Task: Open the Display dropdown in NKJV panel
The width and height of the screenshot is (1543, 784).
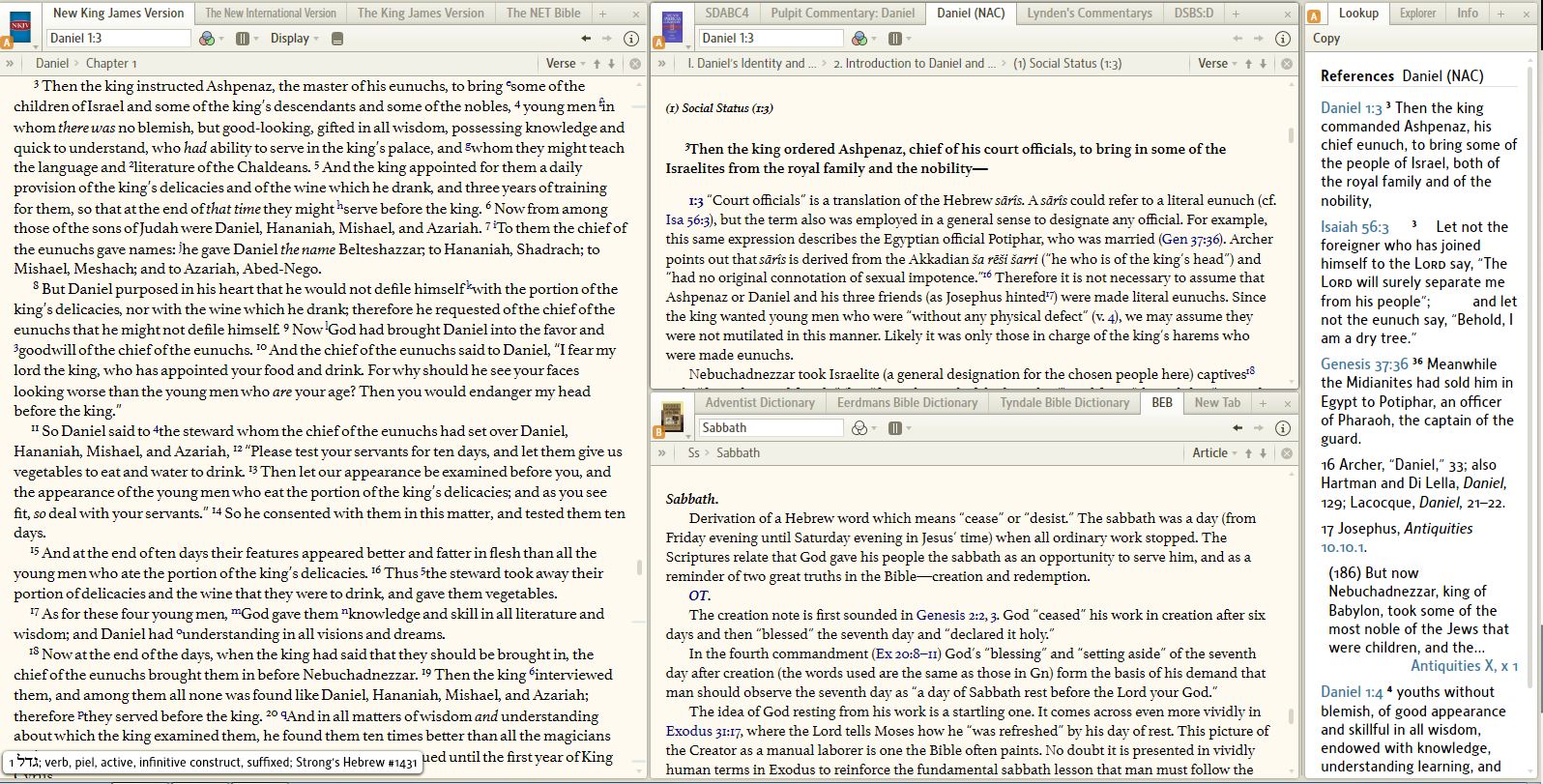Action: [295, 39]
